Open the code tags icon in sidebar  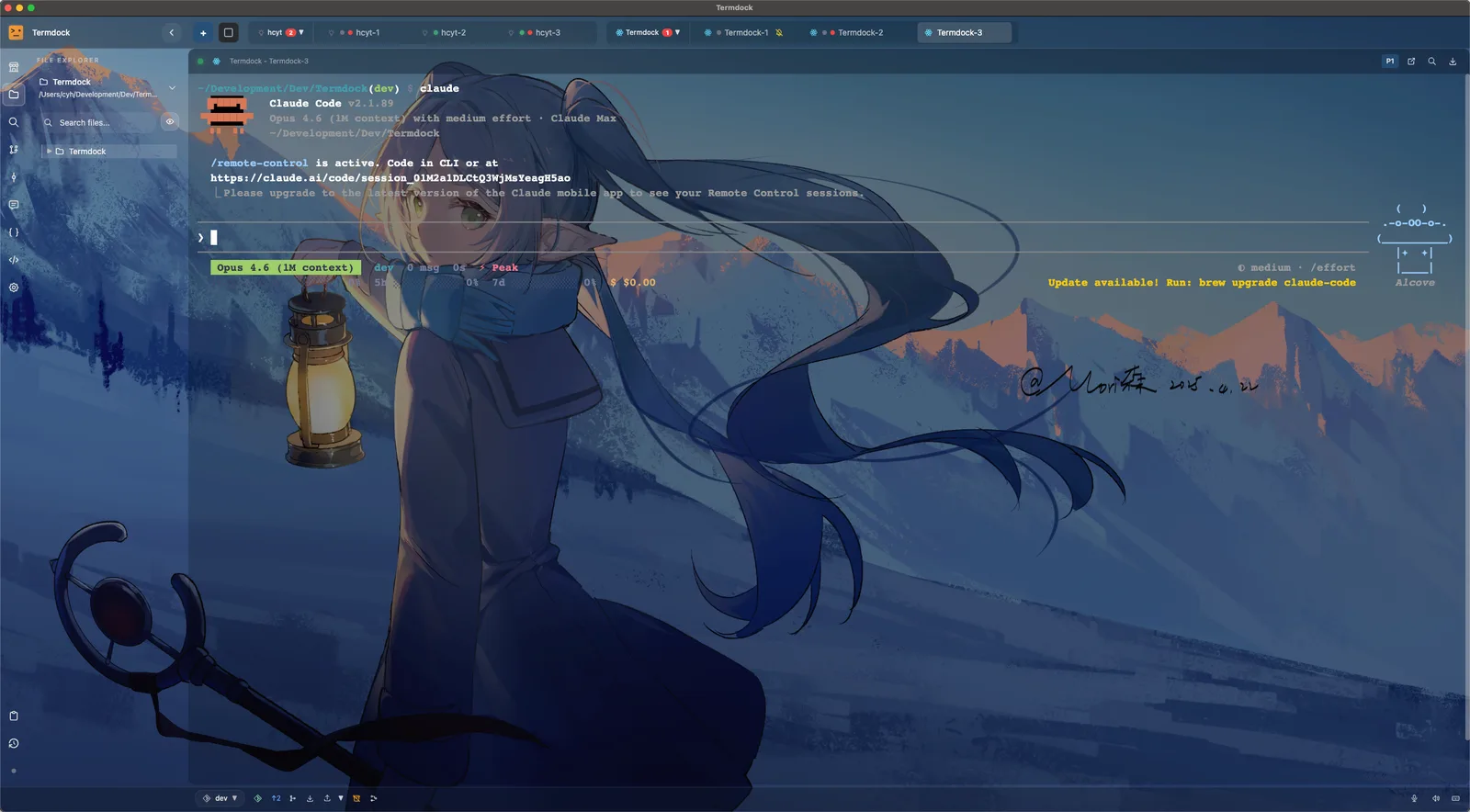(14, 260)
